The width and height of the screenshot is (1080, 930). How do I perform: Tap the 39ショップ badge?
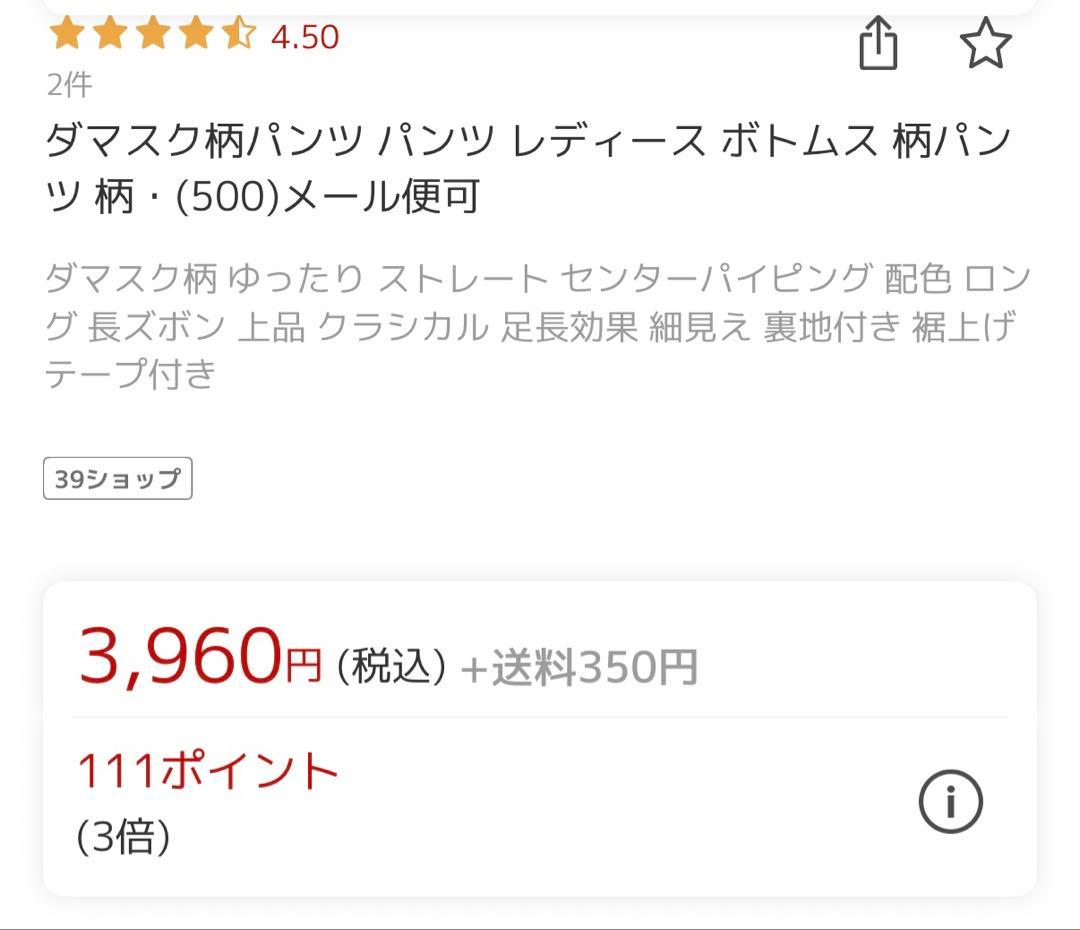click(117, 479)
